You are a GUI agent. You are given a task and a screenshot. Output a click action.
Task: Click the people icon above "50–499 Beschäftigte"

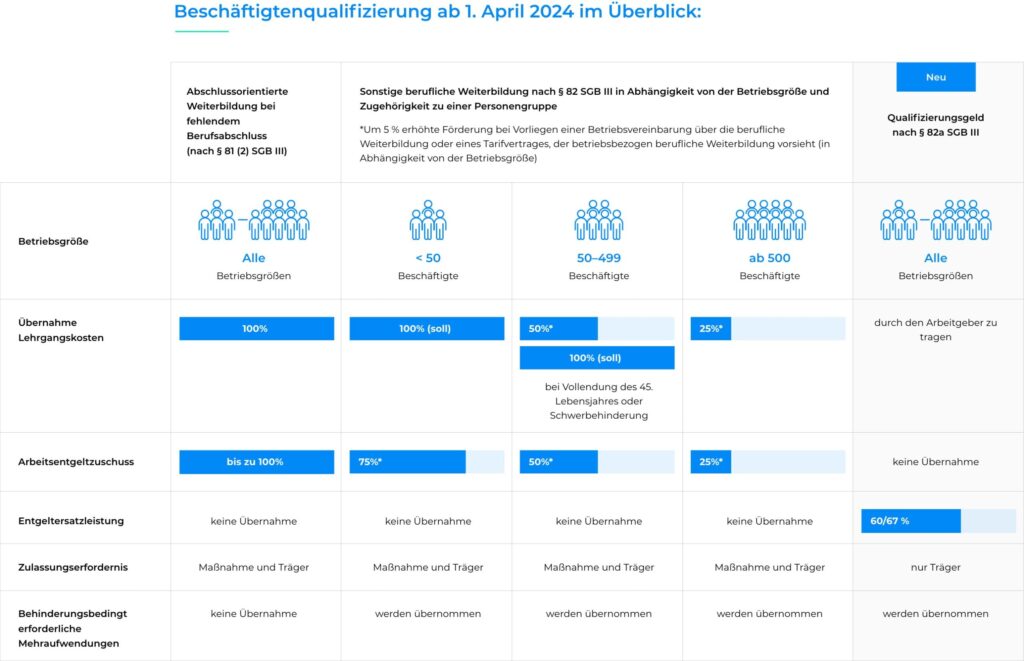(598, 221)
